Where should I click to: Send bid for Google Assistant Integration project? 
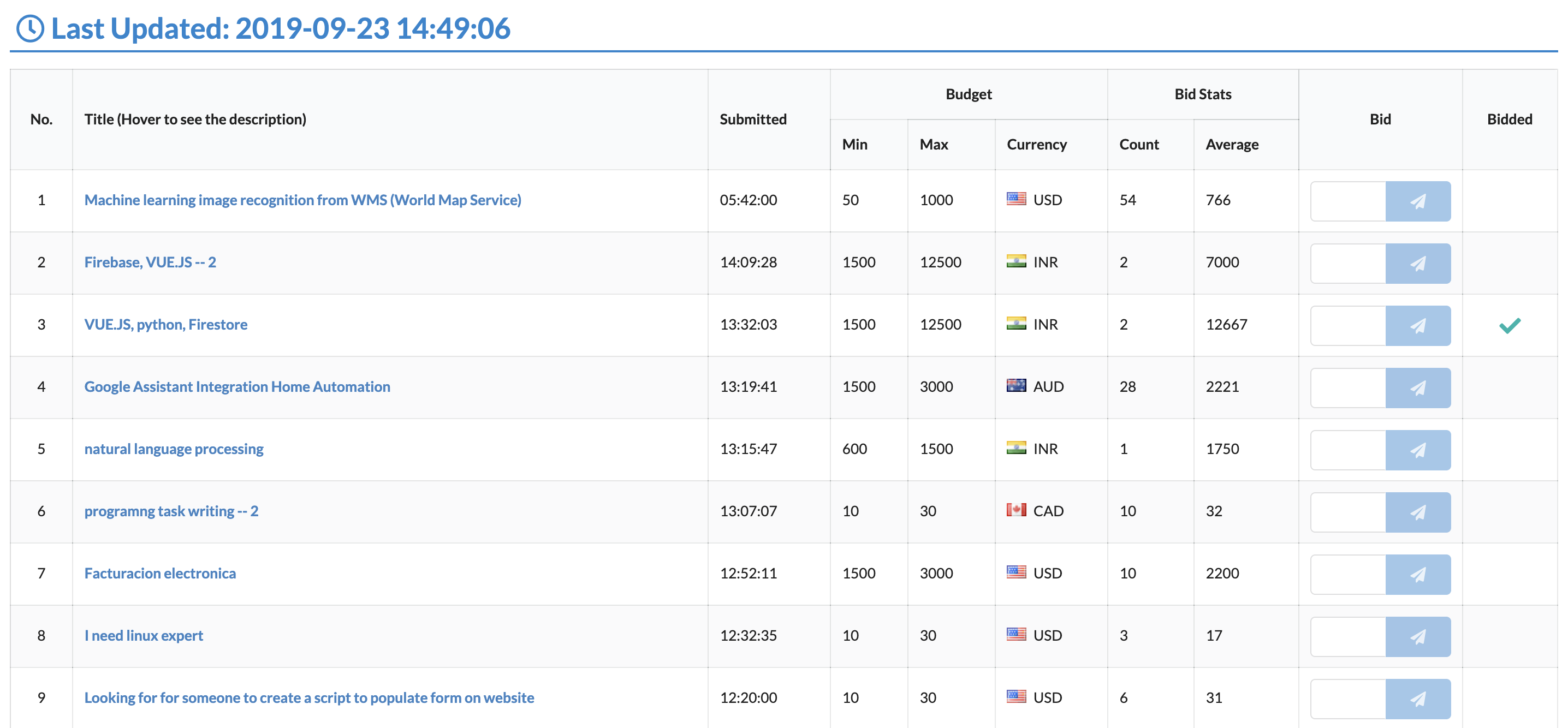click(1417, 388)
